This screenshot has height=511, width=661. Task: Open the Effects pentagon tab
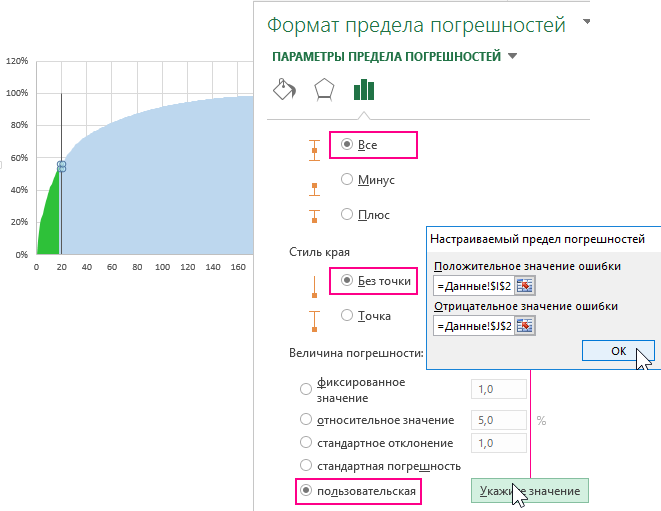coord(324,89)
